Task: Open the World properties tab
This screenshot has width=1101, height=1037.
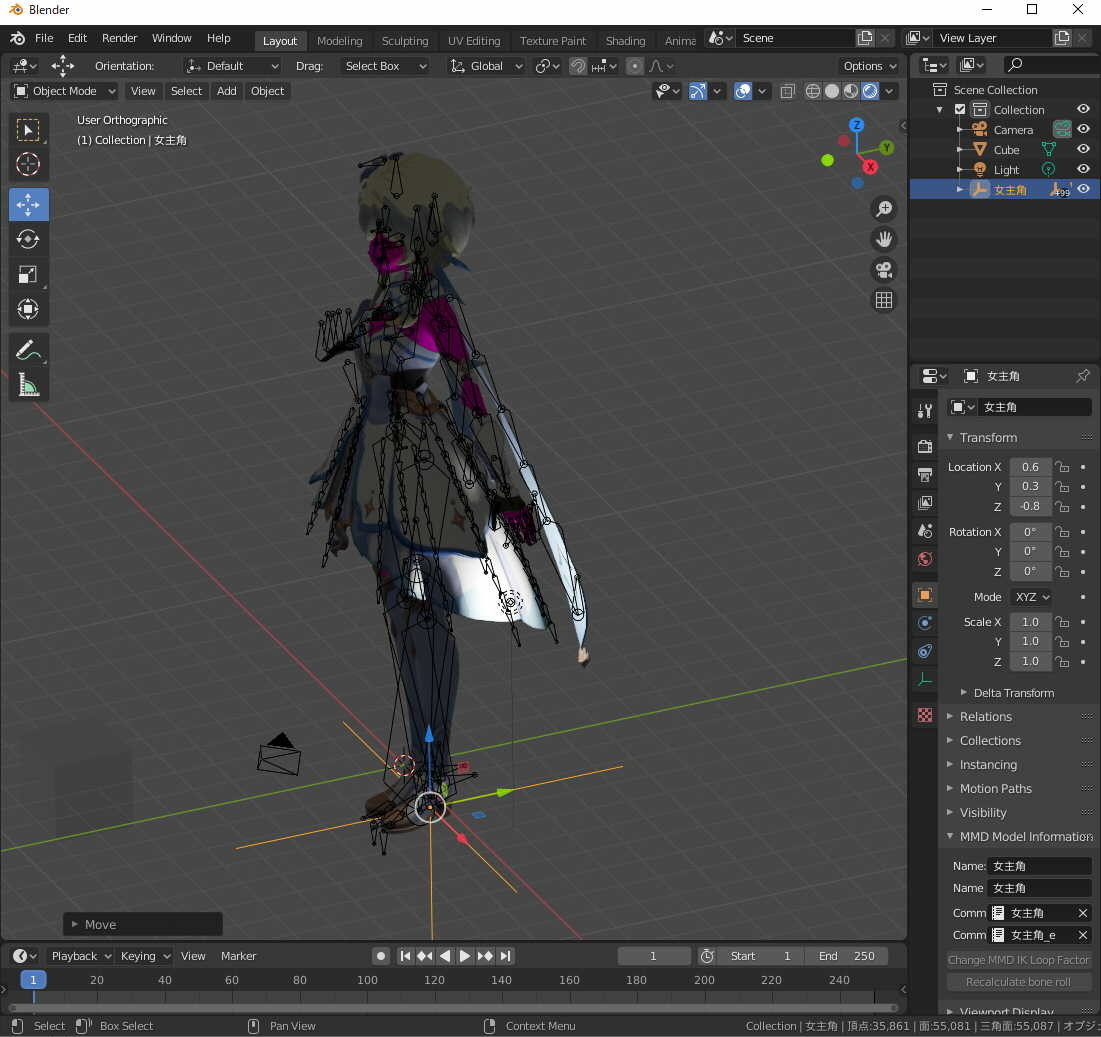Action: (x=925, y=559)
